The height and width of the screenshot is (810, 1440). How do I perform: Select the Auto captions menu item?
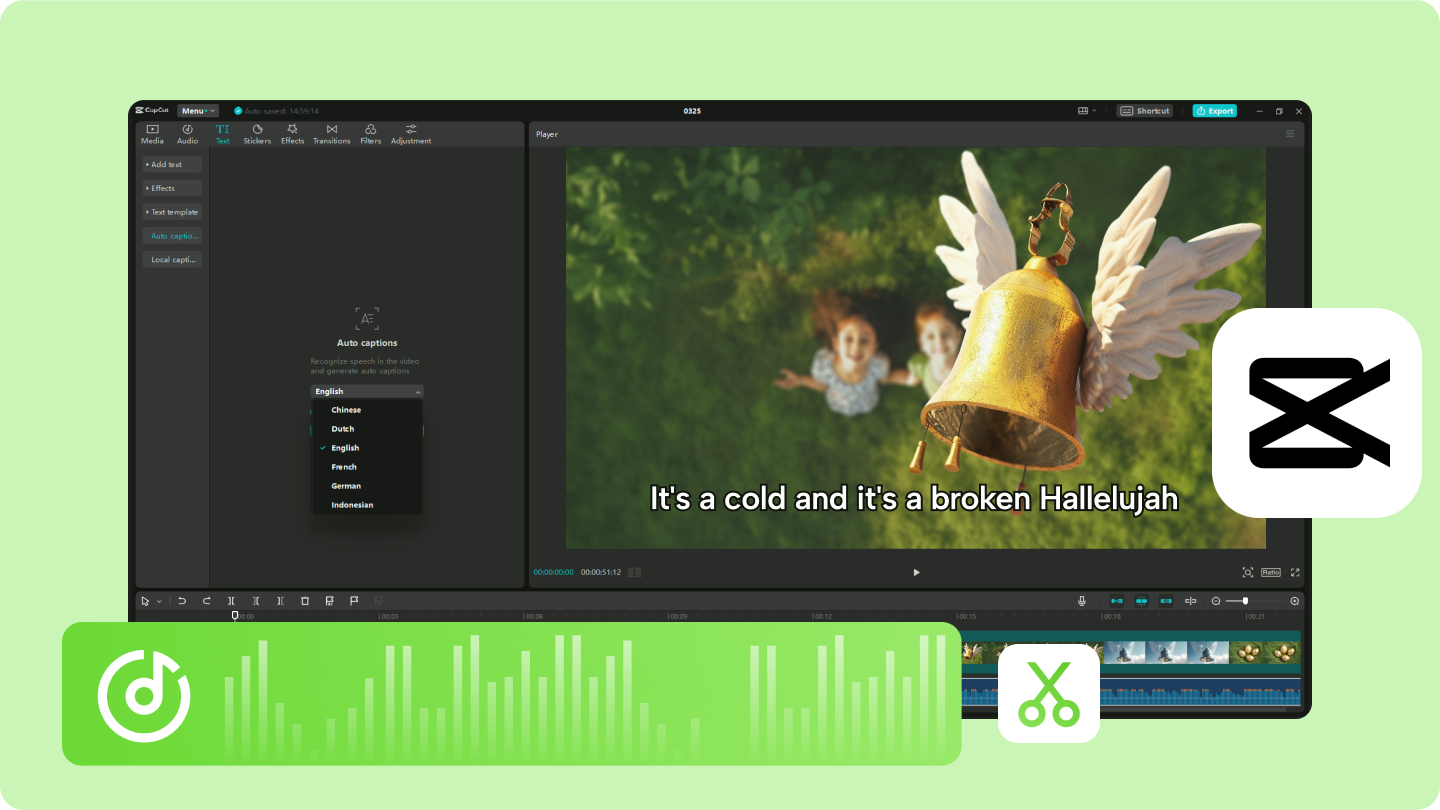pyautogui.click(x=171, y=235)
